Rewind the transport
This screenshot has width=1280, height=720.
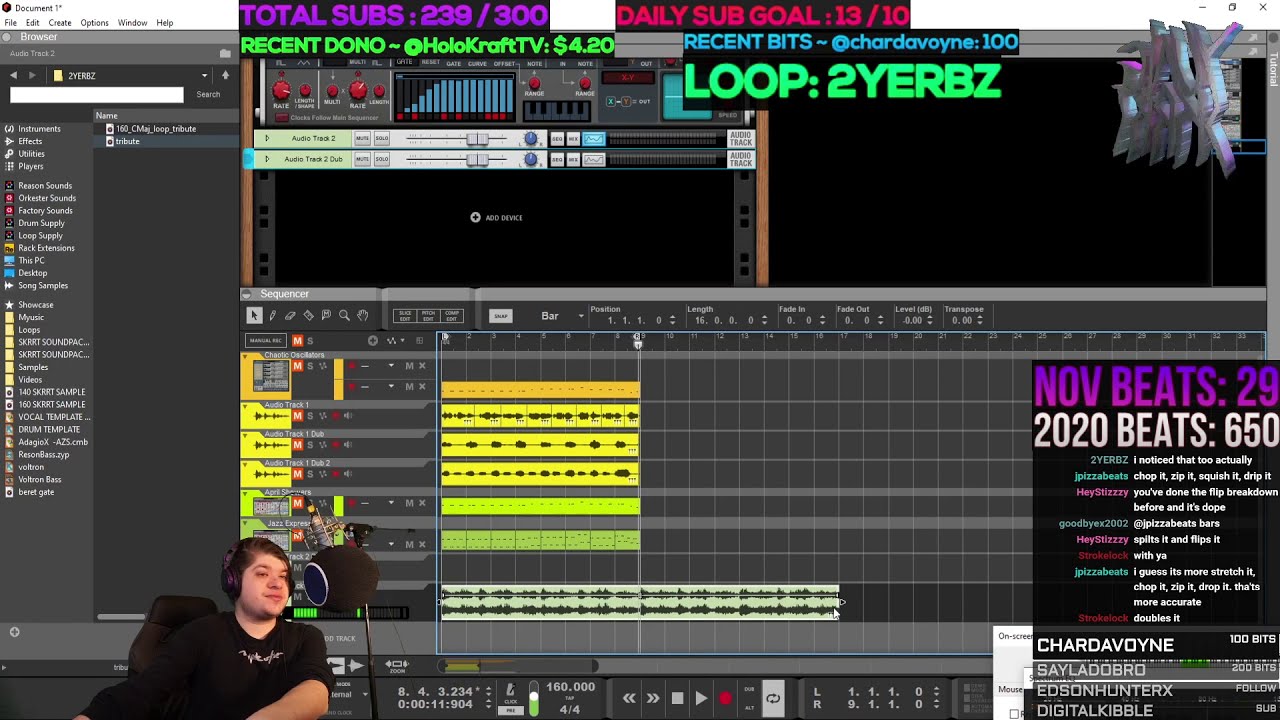click(629, 699)
